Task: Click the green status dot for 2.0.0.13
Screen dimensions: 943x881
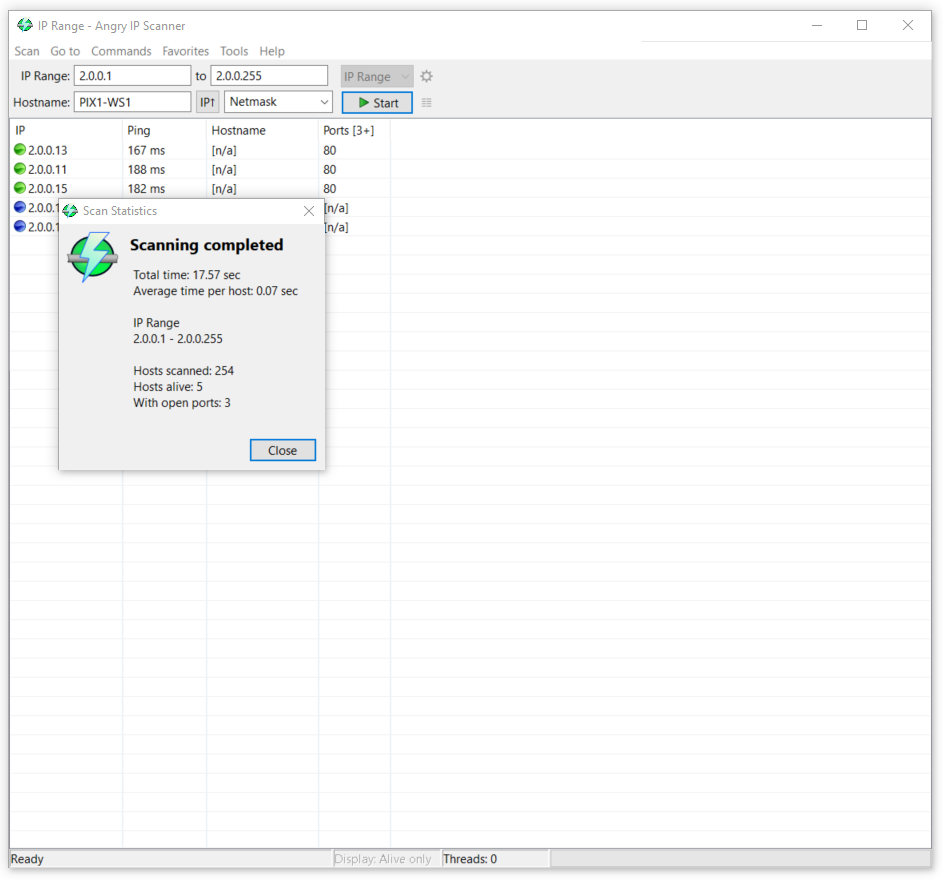Action: pos(20,150)
